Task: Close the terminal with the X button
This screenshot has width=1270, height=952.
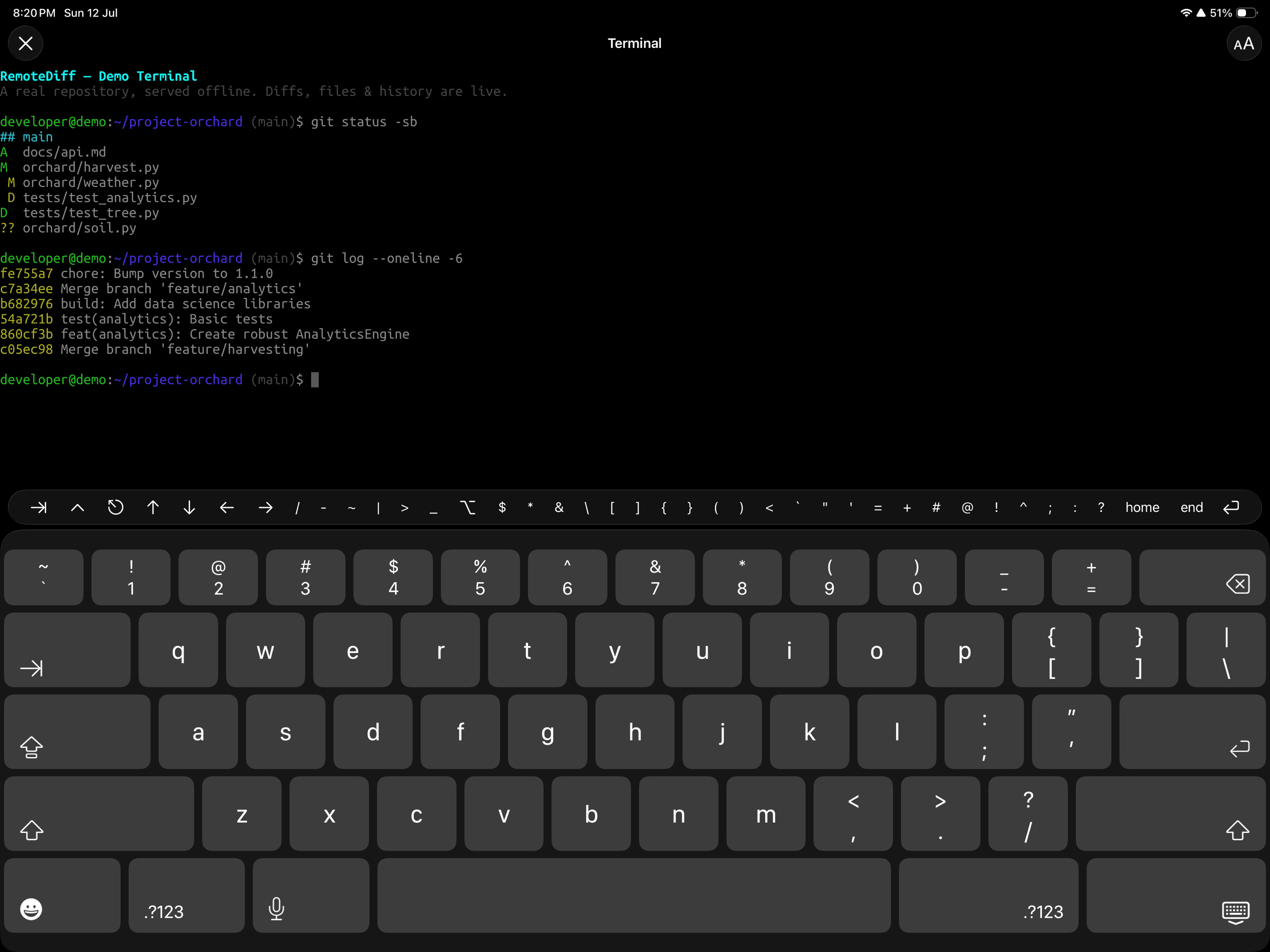Action: click(26, 43)
